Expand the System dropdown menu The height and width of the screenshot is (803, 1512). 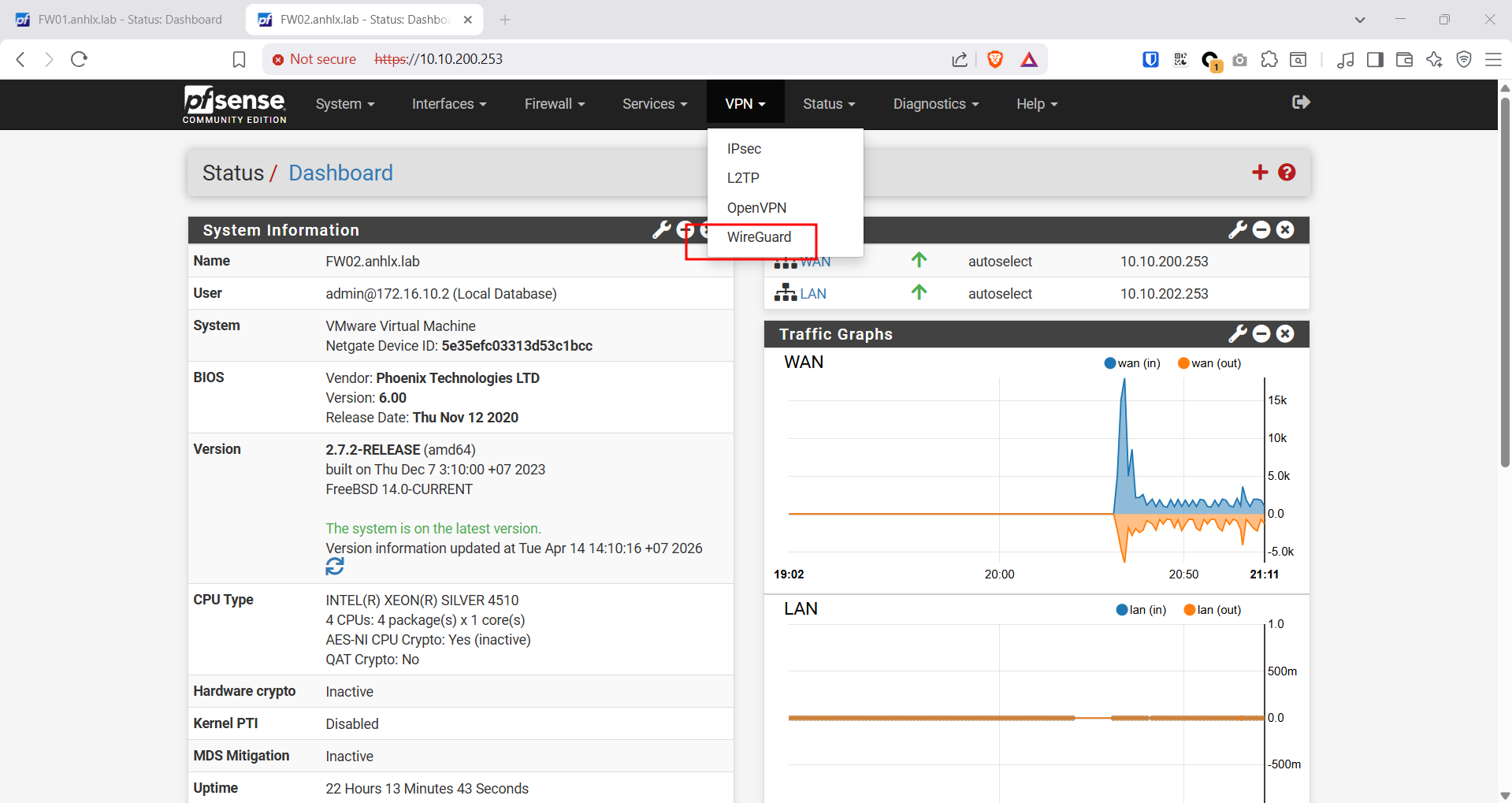(x=344, y=104)
